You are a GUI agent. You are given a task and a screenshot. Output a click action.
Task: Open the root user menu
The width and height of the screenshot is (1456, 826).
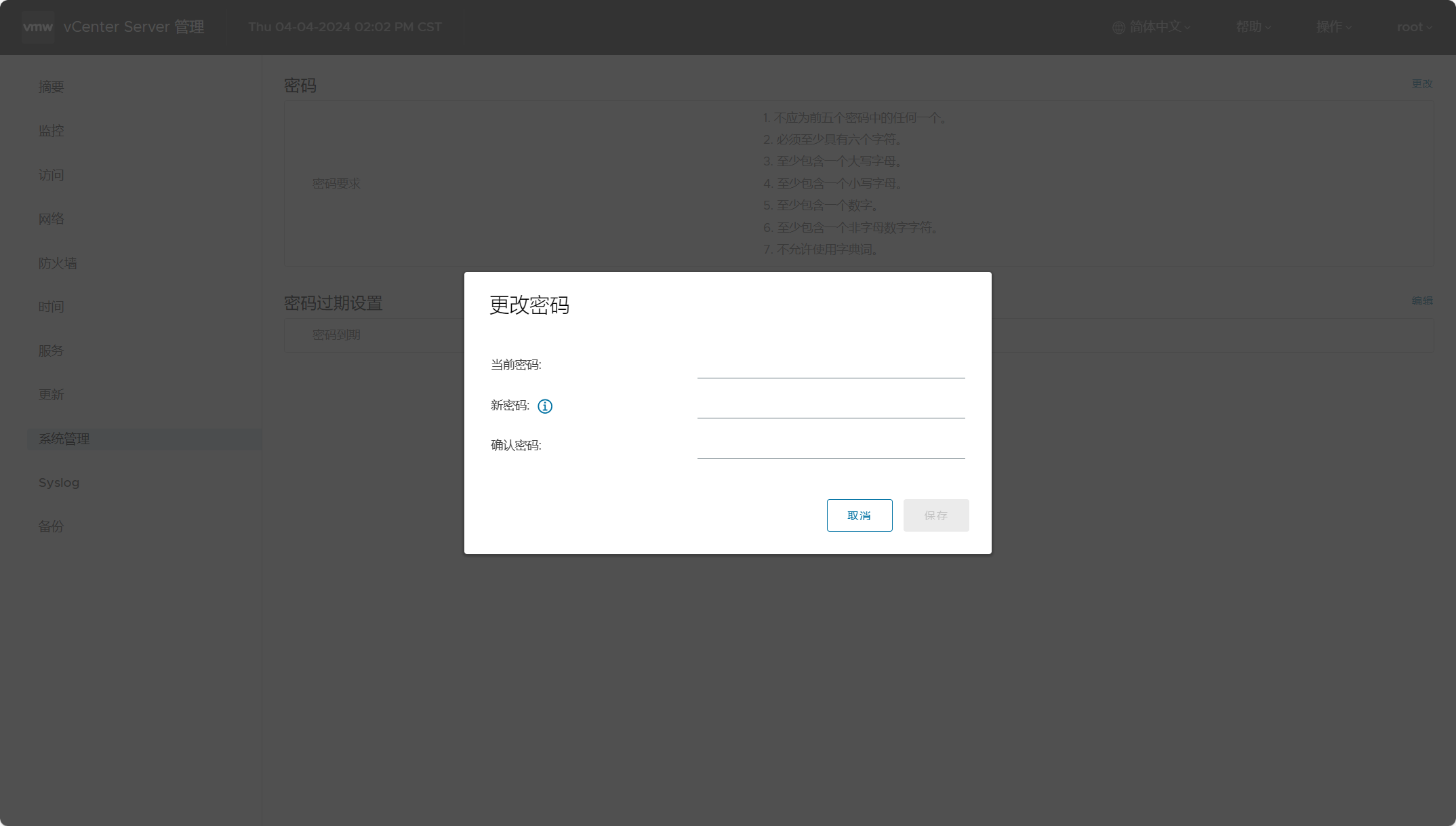coord(1414,27)
